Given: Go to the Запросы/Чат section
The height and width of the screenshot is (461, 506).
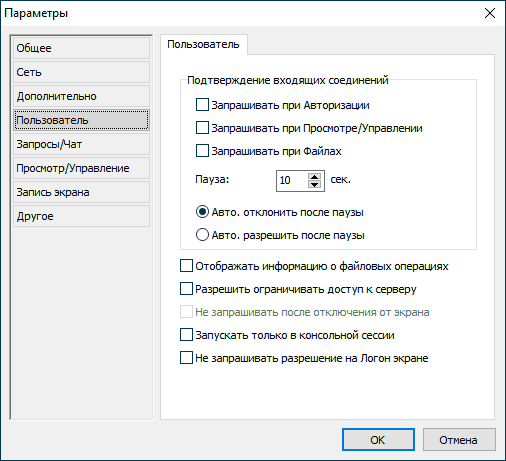Looking at the screenshot, I should coord(81,144).
